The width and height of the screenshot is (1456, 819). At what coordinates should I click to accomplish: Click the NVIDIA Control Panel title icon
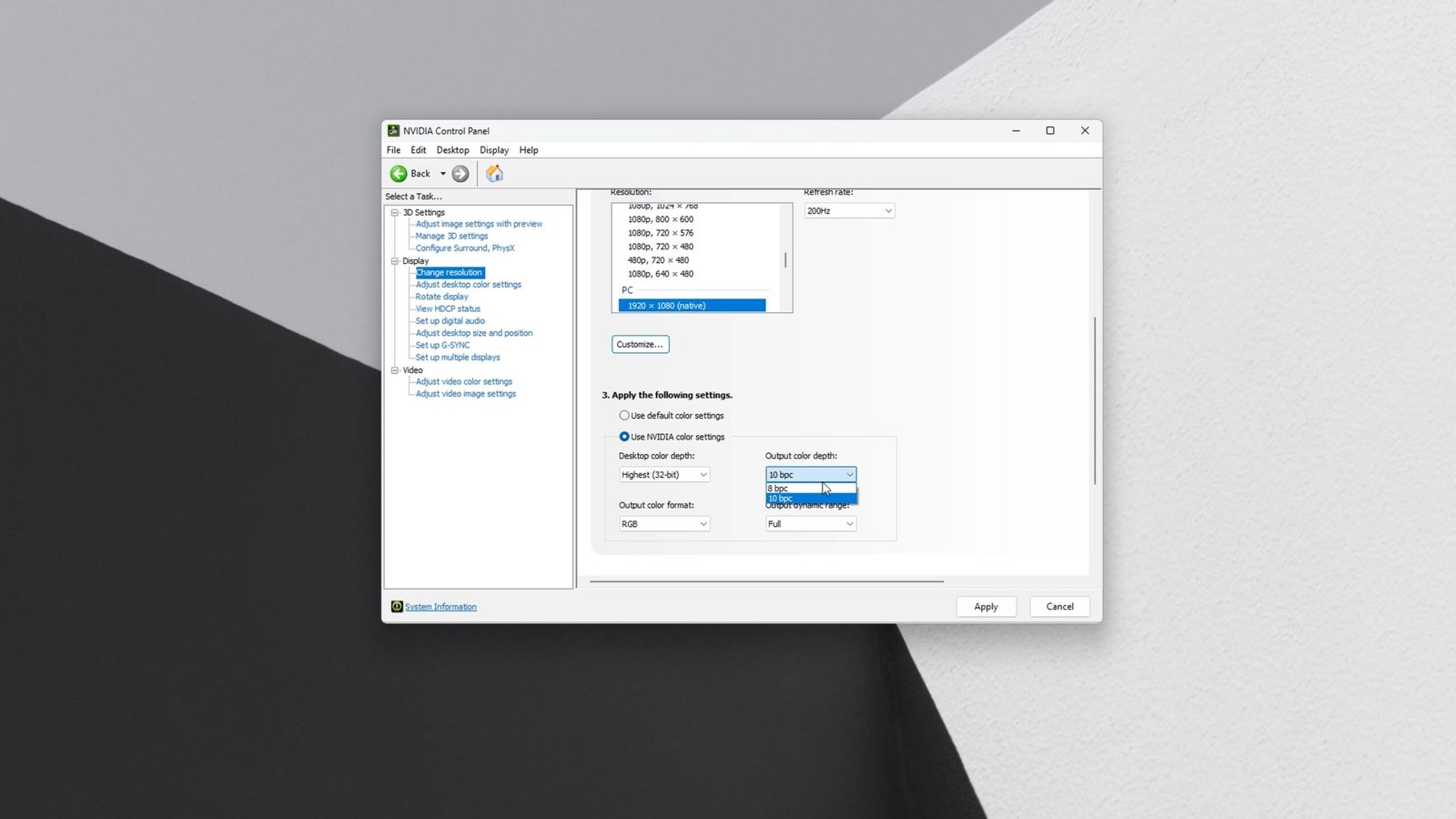[393, 131]
